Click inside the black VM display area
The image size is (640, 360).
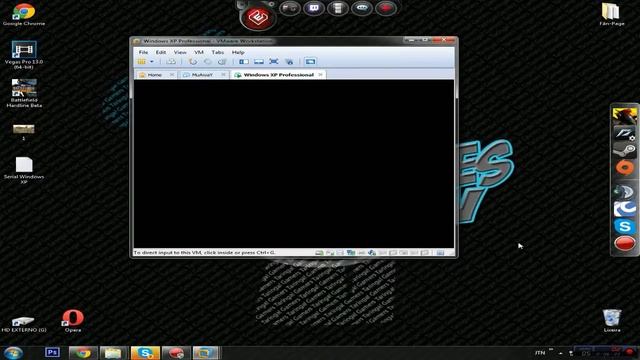pyautogui.click(x=294, y=164)
